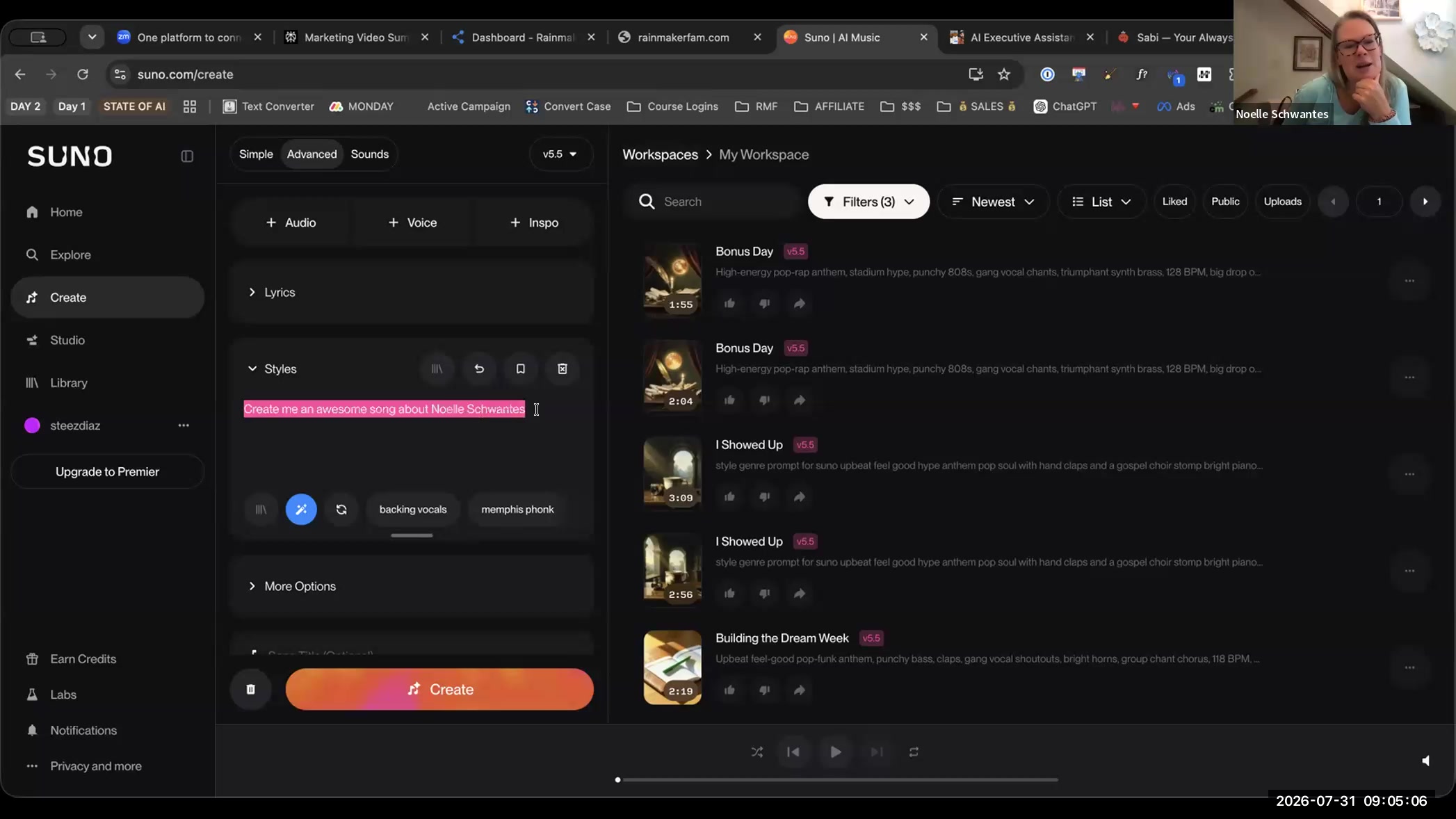Open the ChatGPT bookmark
1456x819 pixels.
coord(1065,106)
